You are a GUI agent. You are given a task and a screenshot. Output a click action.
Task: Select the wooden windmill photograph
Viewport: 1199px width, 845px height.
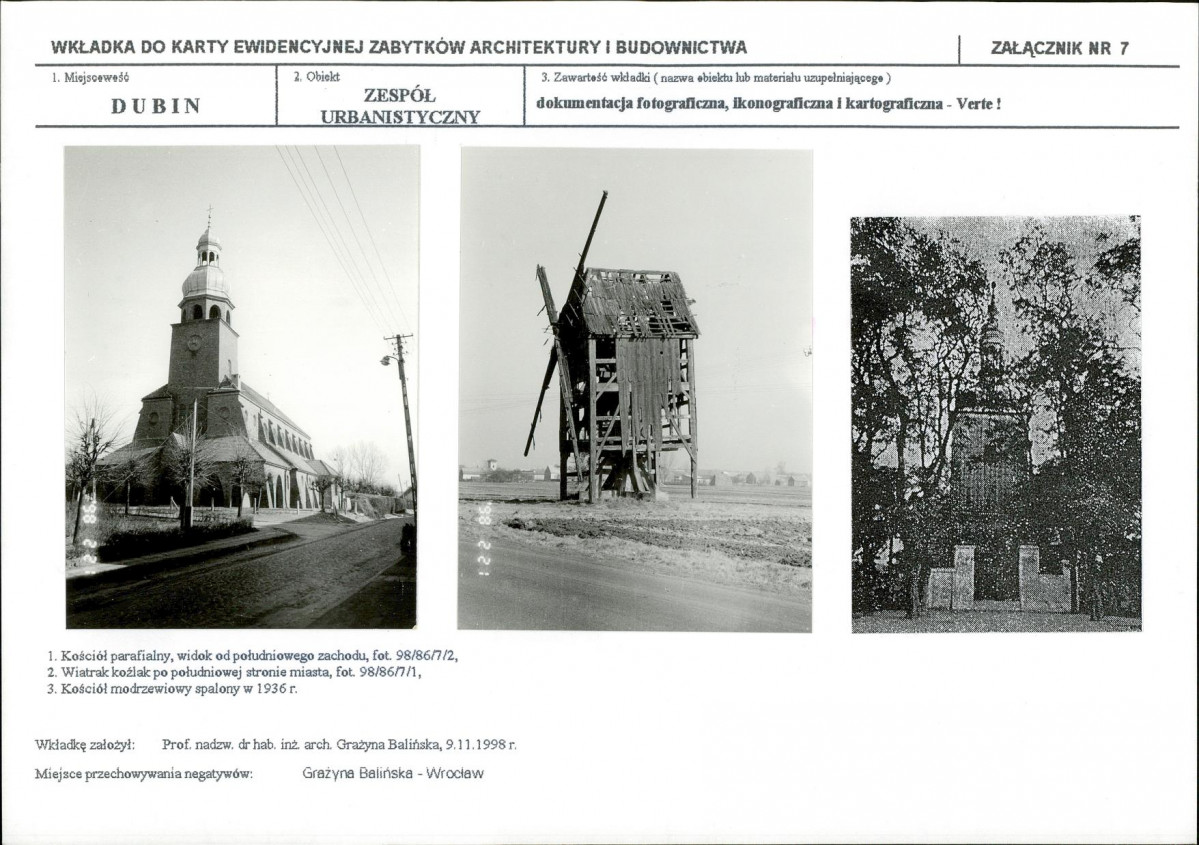635,390
